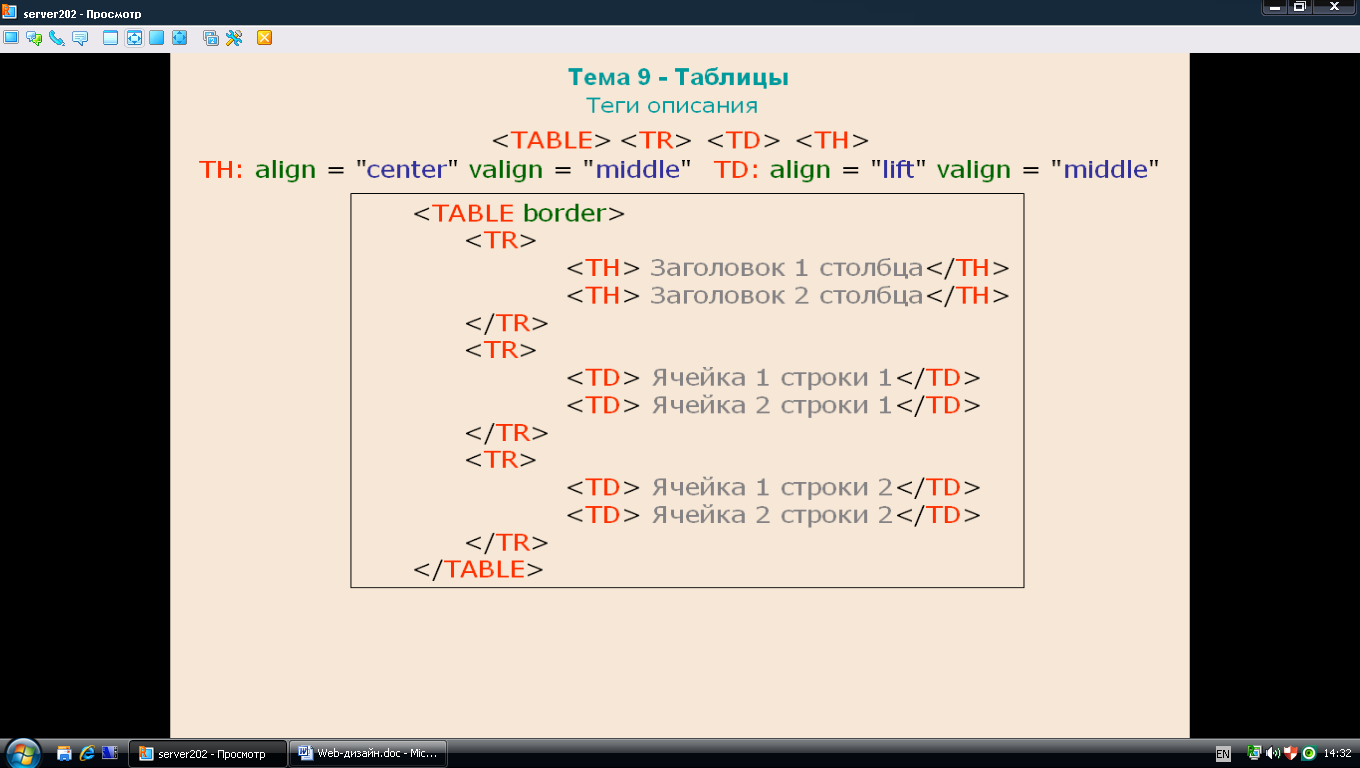Click the word "lift" in TD attributes
Viewport: 1360px width, 768px height.
coord(898,169)
